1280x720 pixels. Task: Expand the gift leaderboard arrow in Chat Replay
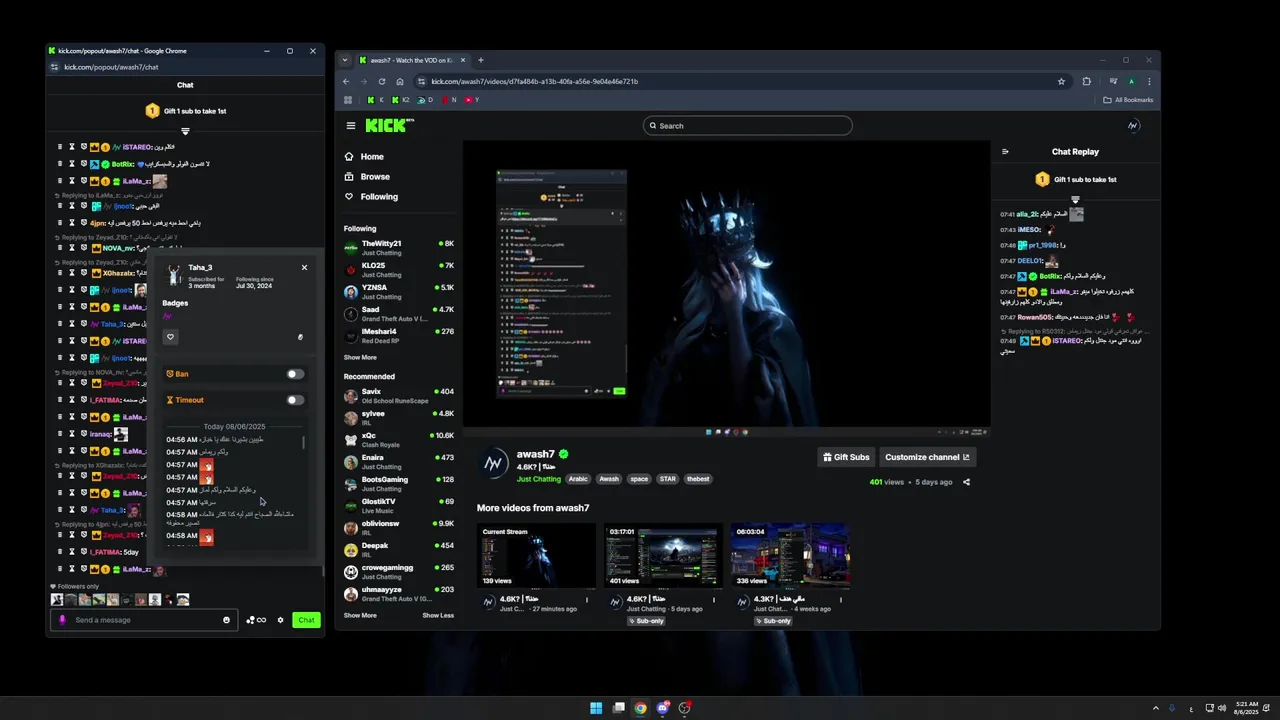click(x=1075, y=199)
